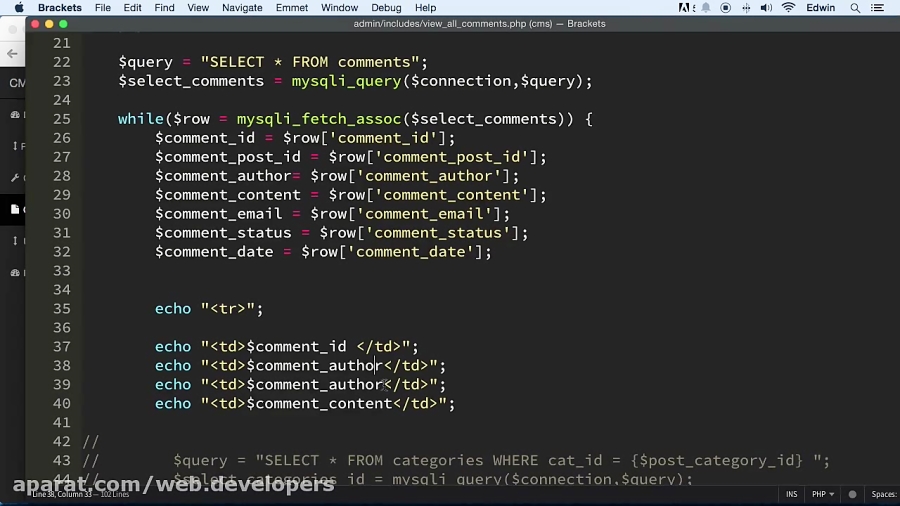Open the Emmet menu
Screen dimensions: 900x506
point(292,8)
